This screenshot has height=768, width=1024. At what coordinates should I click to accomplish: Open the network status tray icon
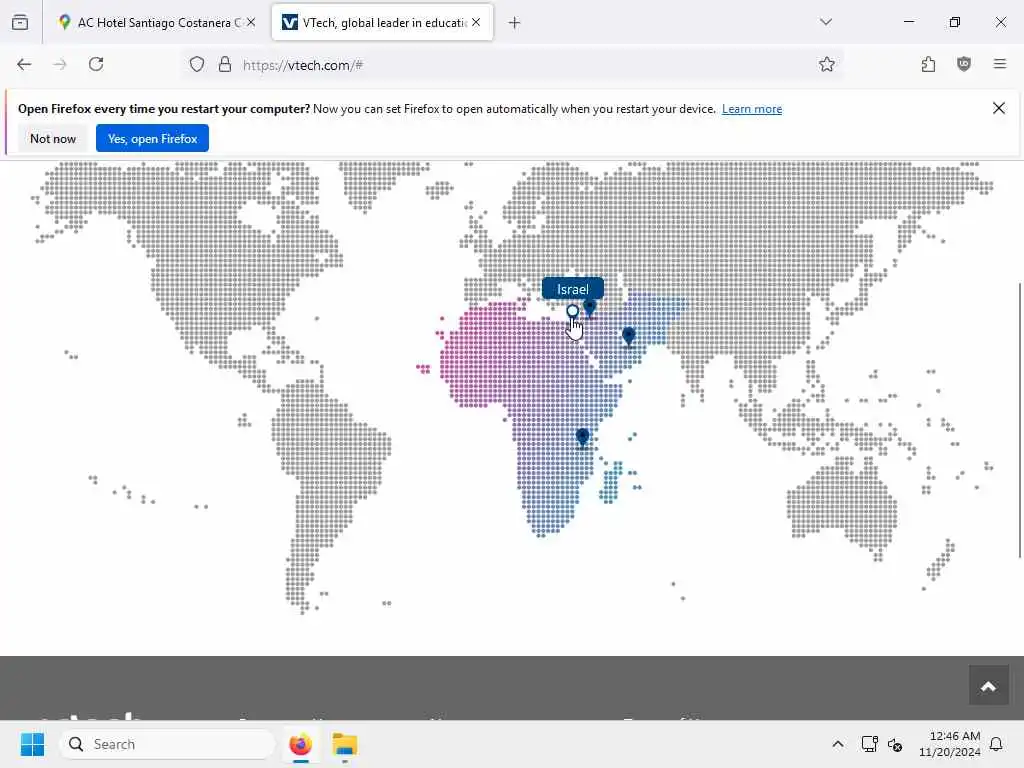869,744
